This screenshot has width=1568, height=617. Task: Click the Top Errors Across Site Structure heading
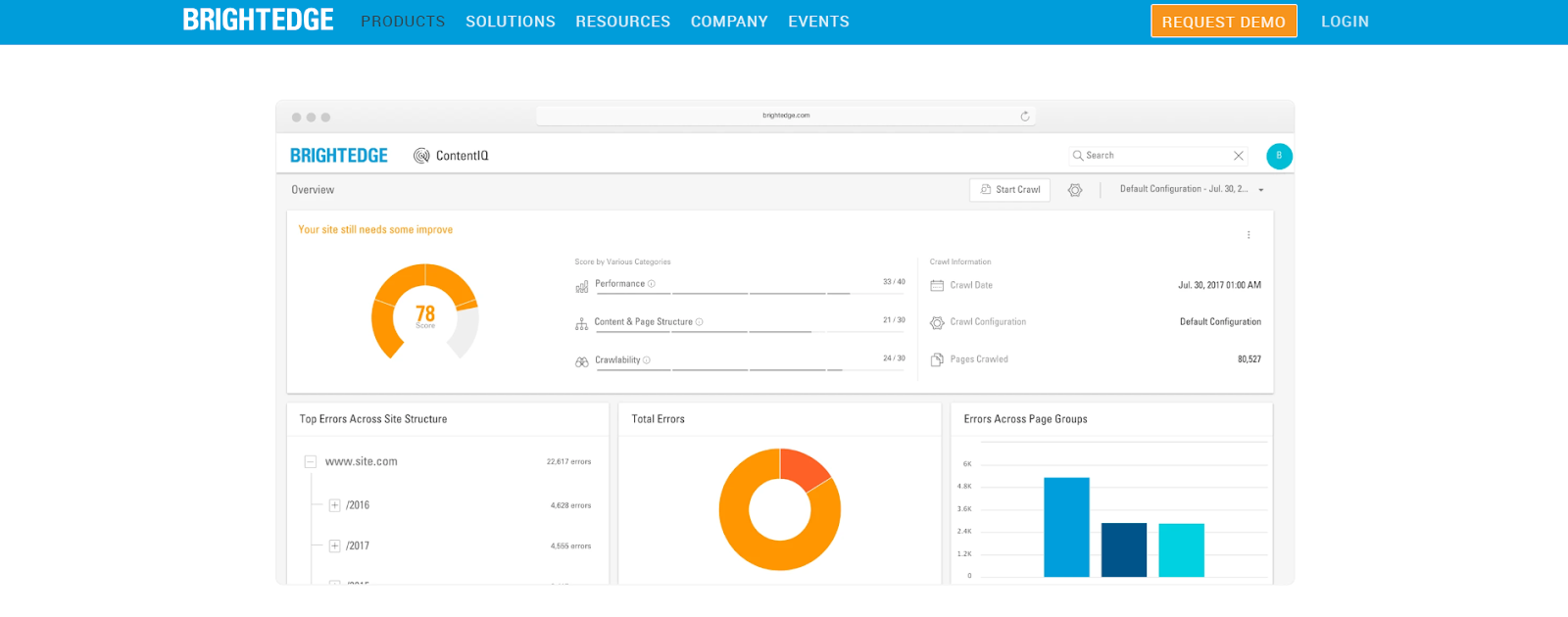tap(373, 418)
